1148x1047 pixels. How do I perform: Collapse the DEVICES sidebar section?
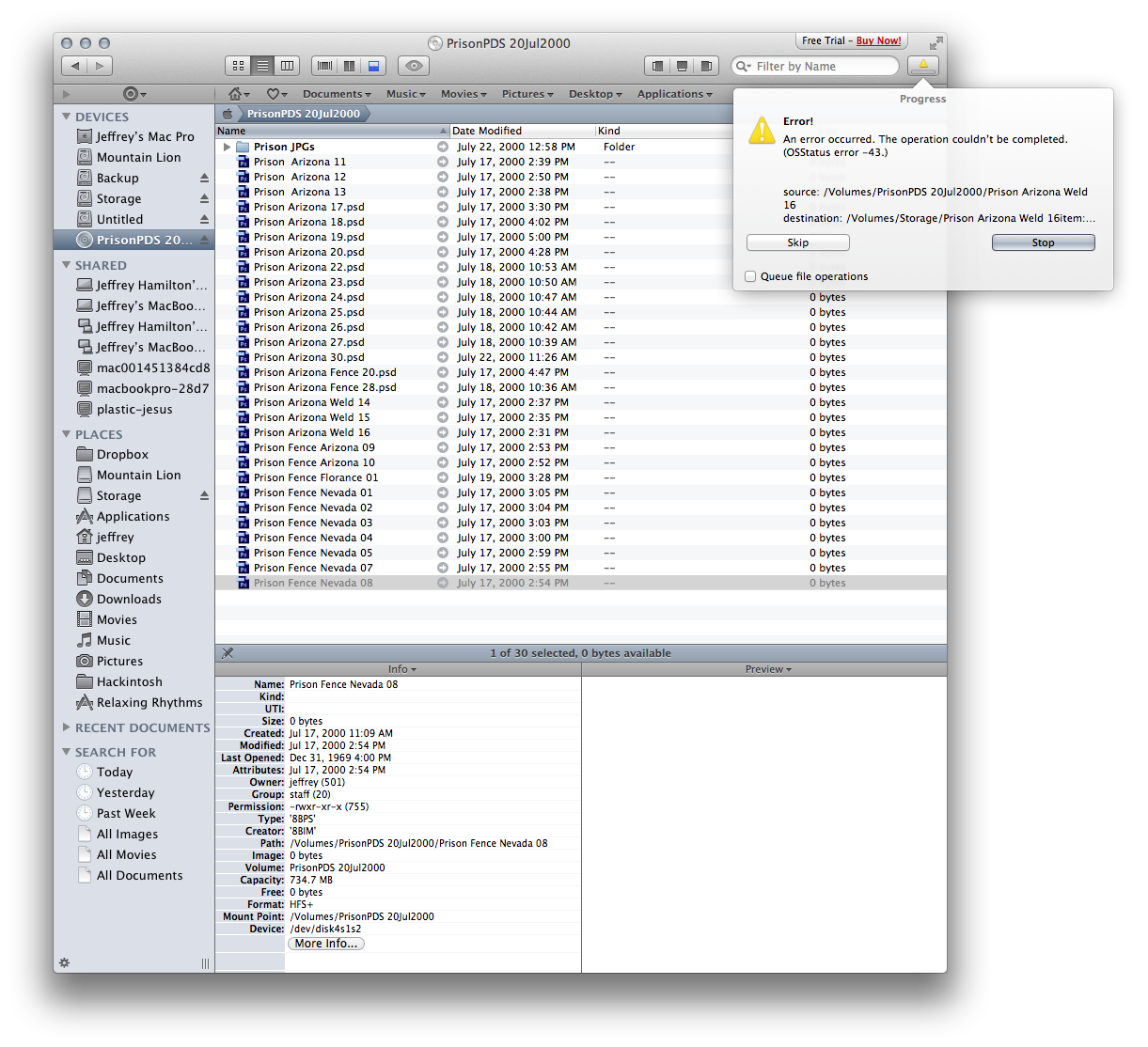tap(66, 117)
